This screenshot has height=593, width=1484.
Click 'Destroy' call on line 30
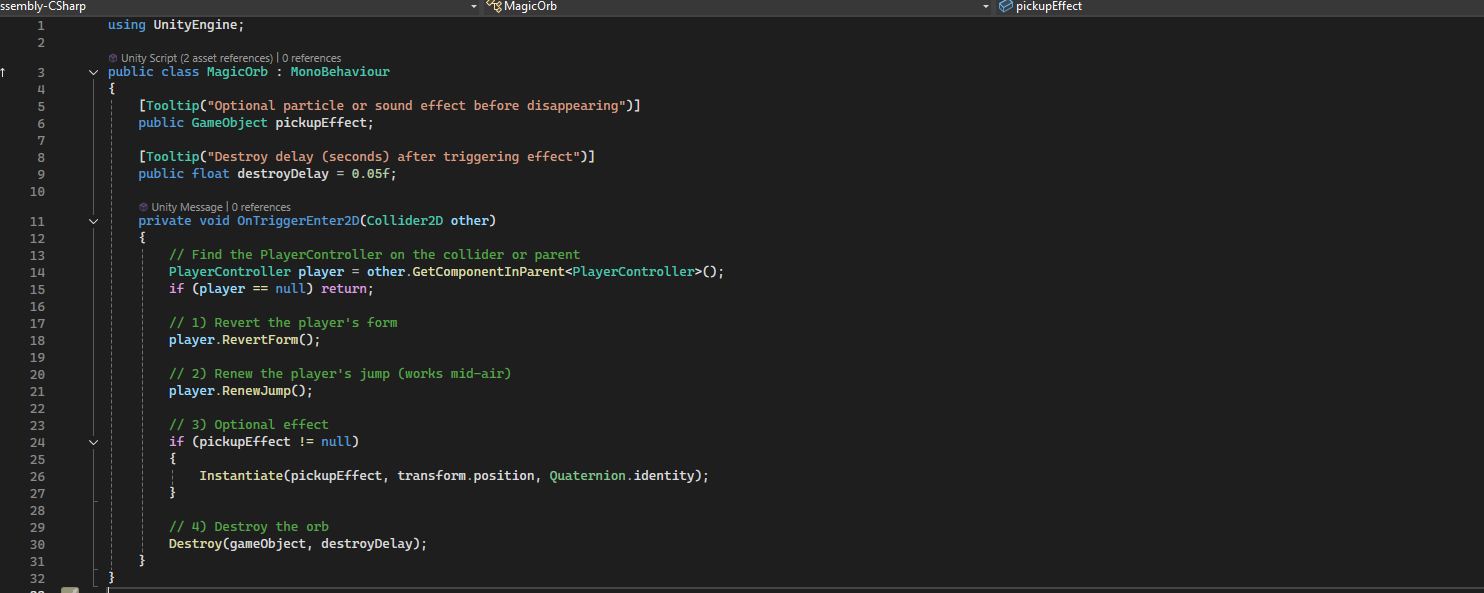click(195, 544)
